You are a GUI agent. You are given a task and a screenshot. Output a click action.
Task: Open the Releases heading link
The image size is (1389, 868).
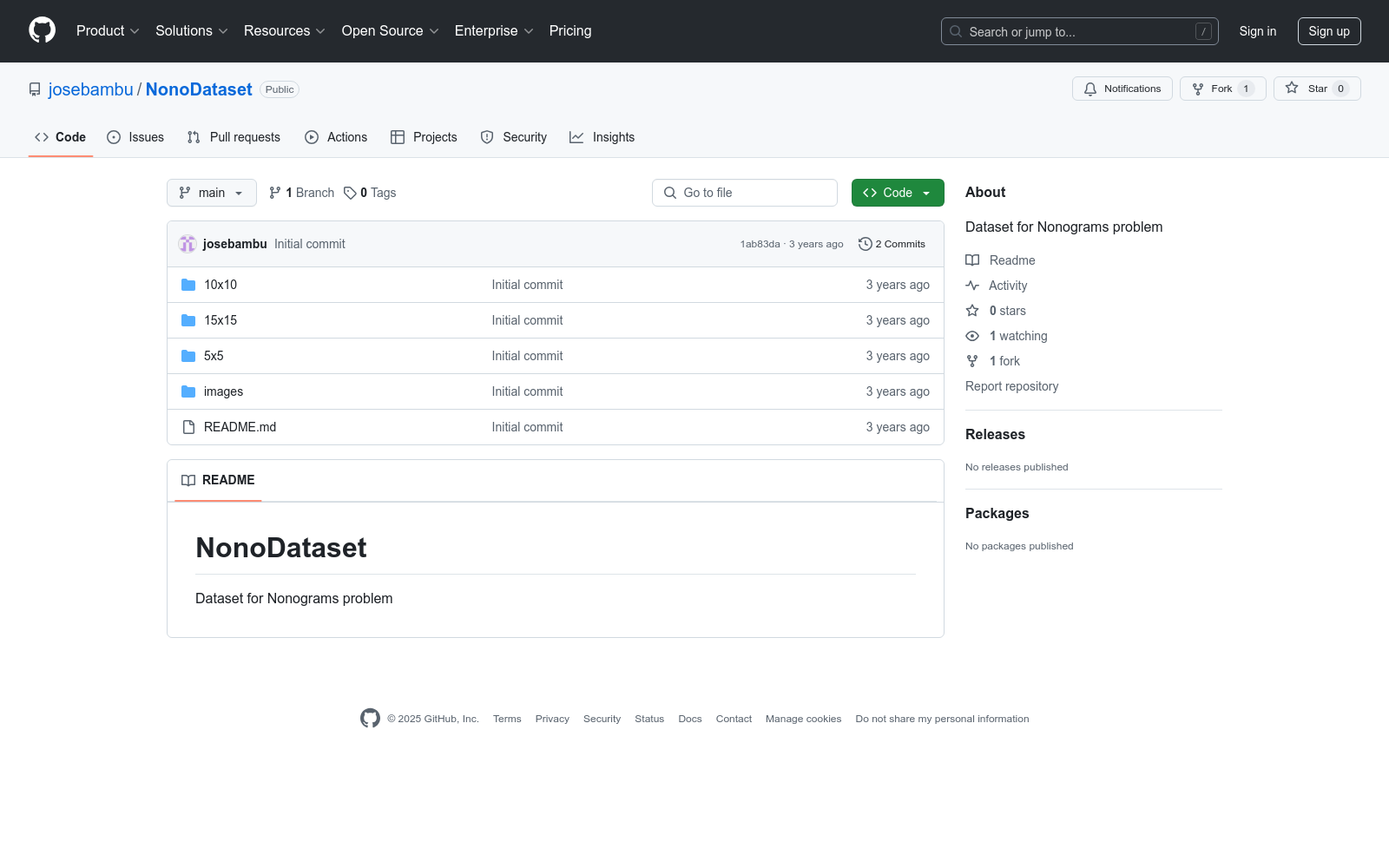pyautogui.click(x=995, y=435)
